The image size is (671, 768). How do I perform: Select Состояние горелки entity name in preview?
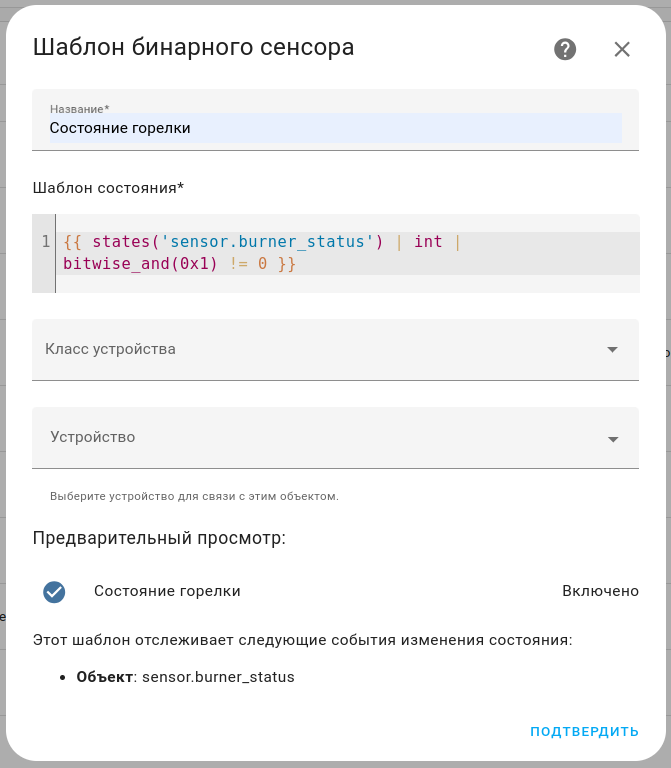(x=167, y=591)
